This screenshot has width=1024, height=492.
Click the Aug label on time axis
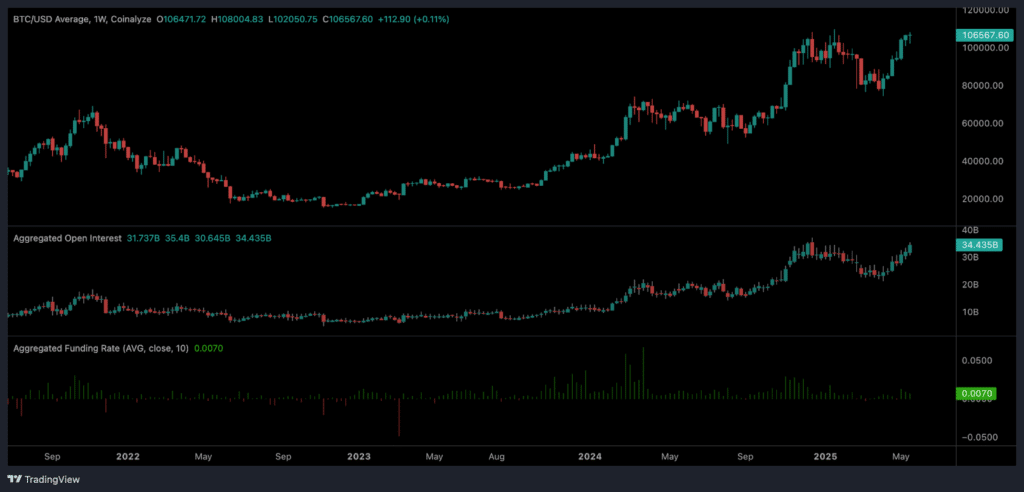496,456
